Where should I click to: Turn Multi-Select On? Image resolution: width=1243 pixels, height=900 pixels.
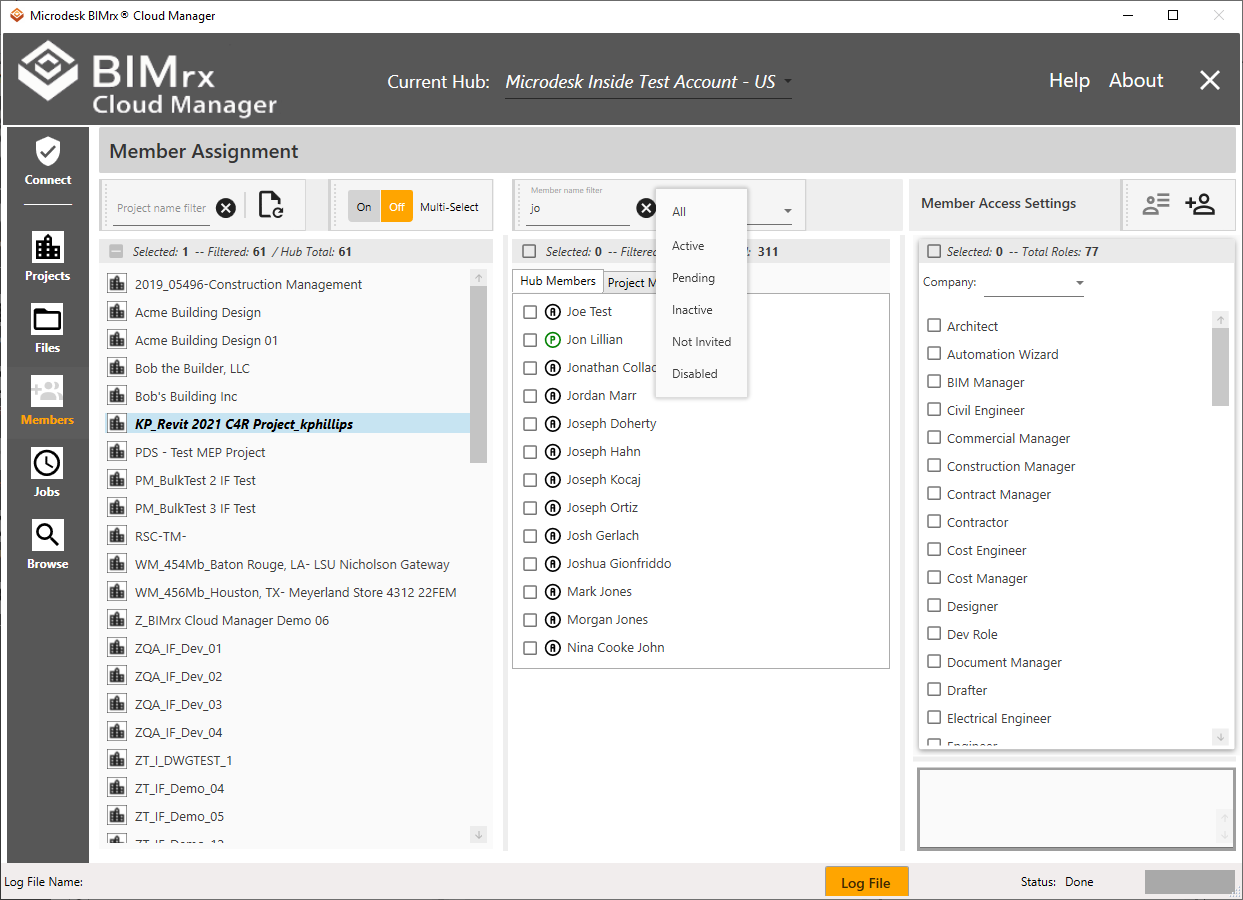364,207
